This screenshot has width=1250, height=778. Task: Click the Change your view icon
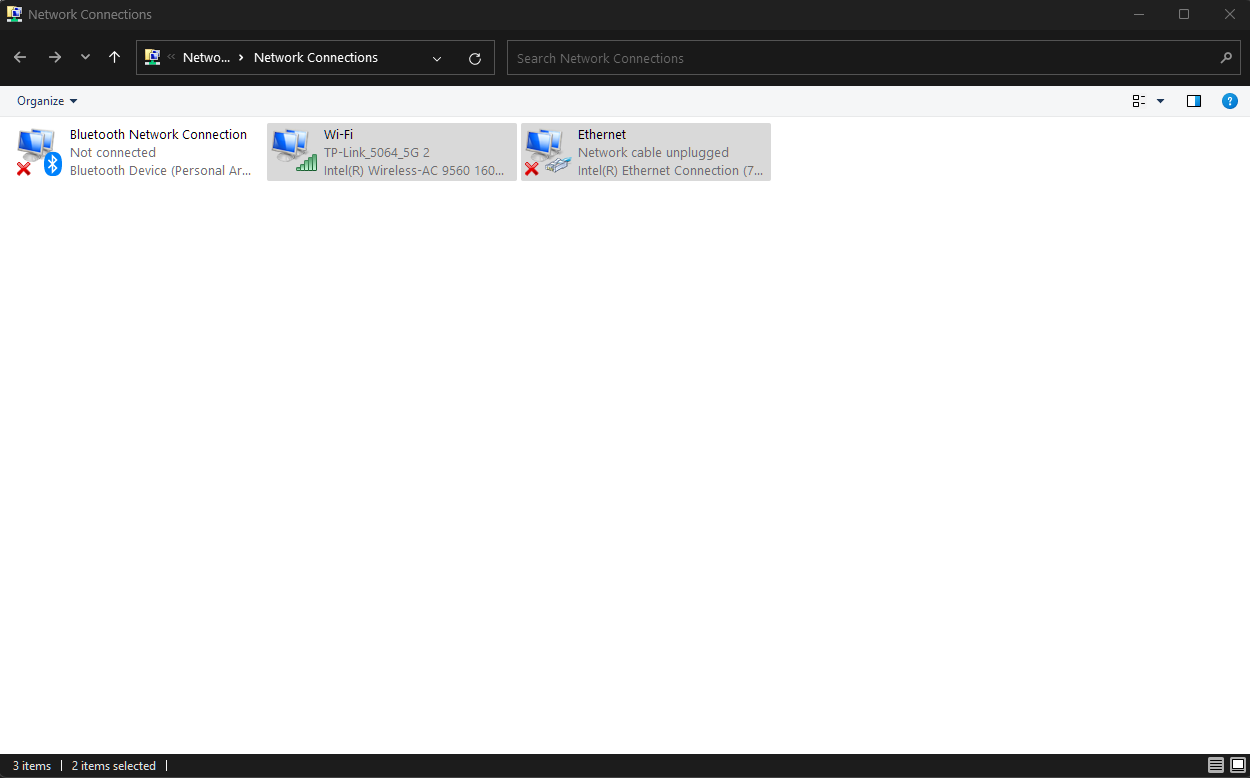point(1139,101)
